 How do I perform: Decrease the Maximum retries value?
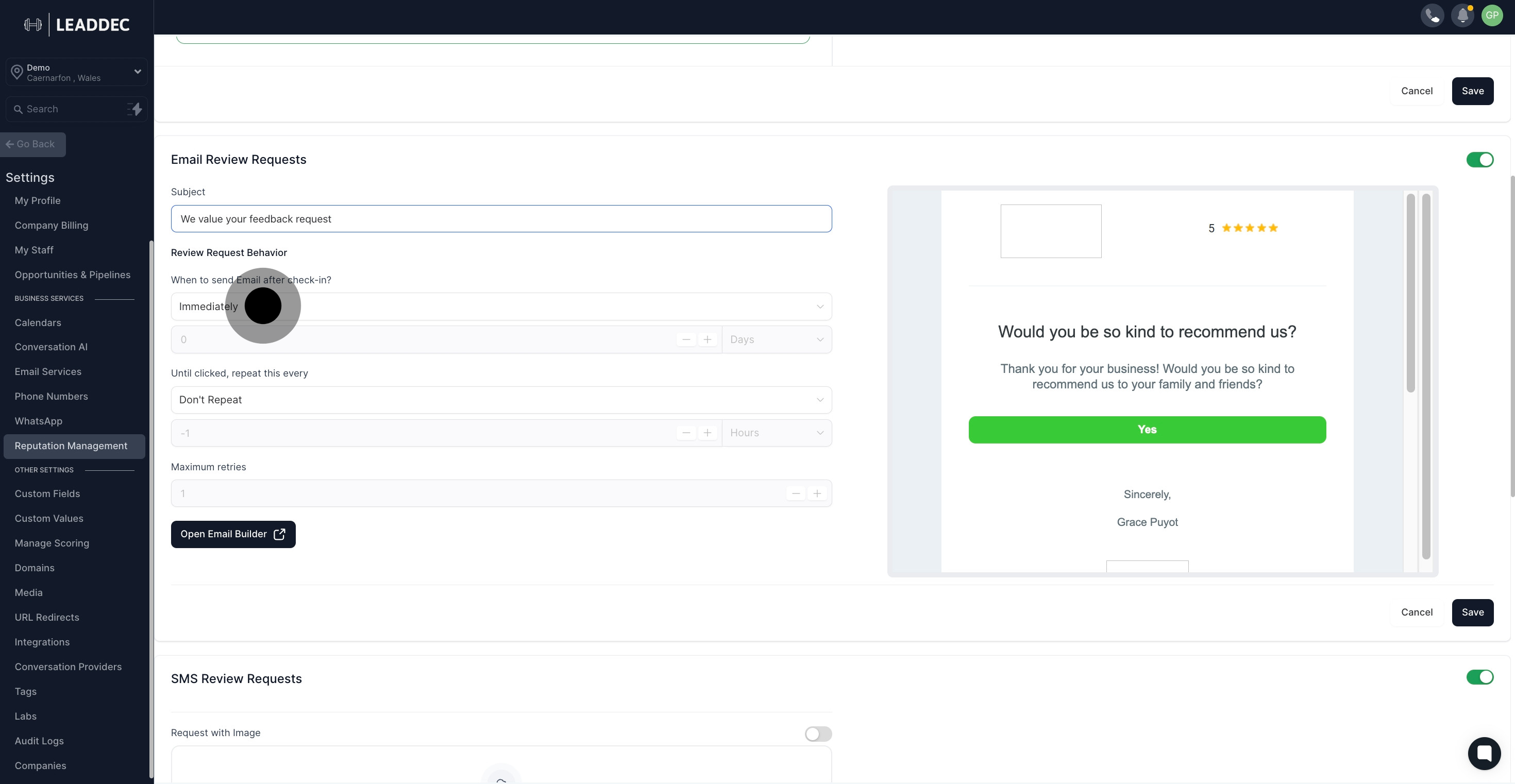point(796,493)
